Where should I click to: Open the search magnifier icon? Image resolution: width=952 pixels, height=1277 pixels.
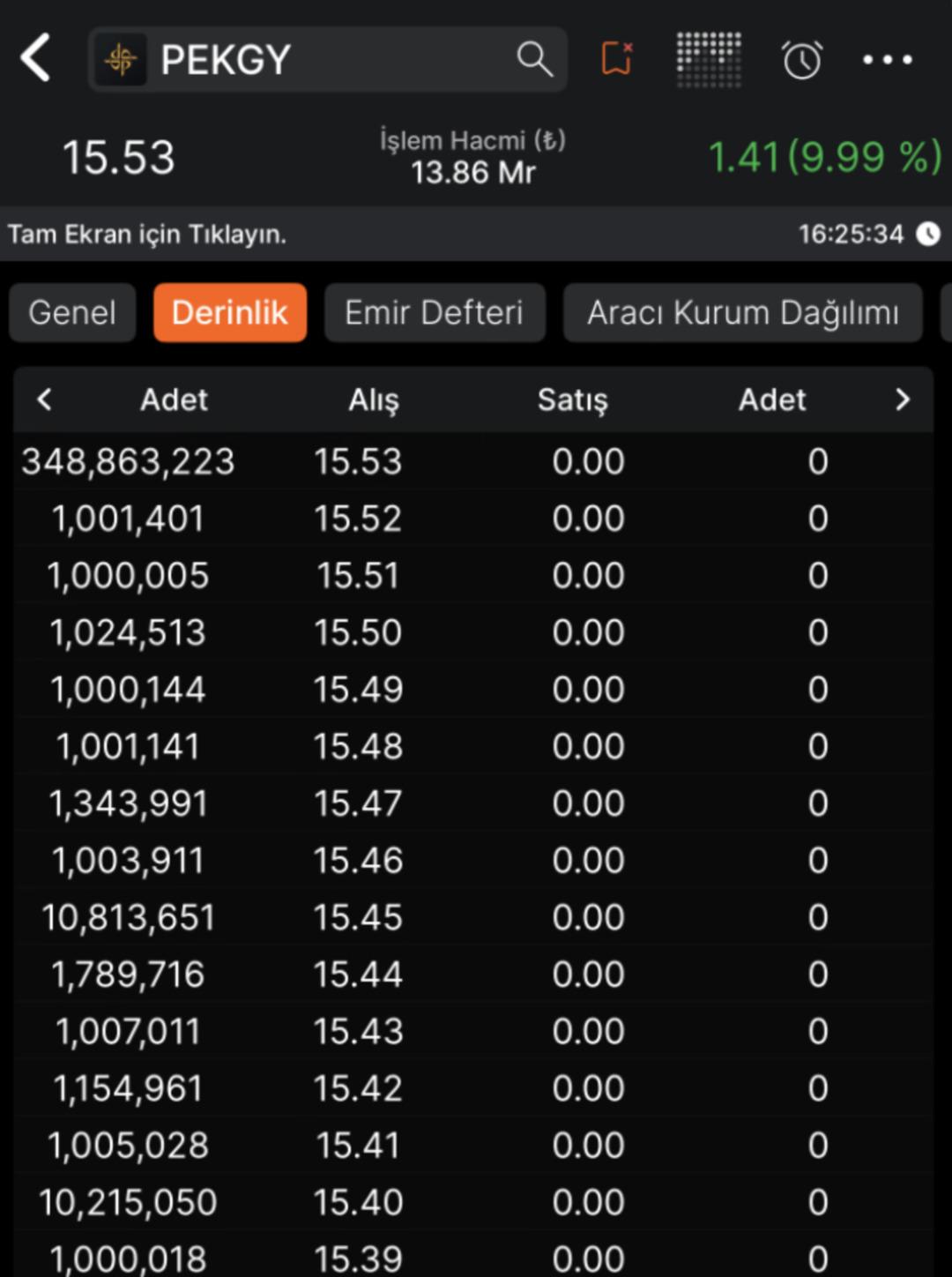click(534, 60)
